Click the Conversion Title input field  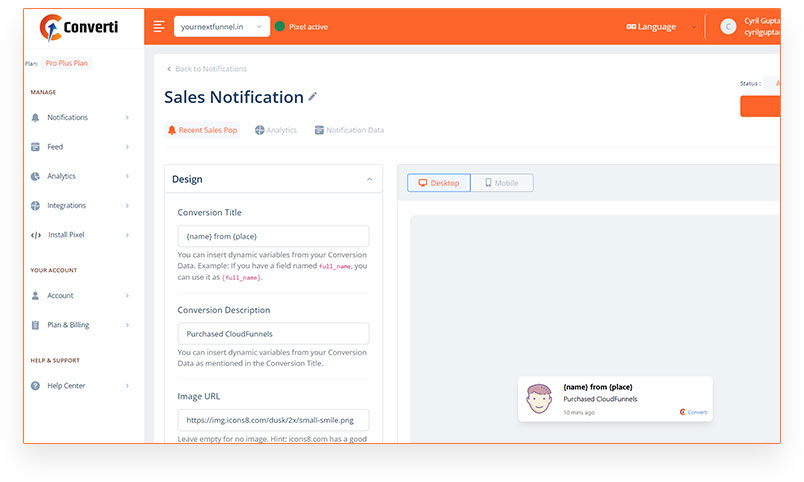(x=273, y=236)
